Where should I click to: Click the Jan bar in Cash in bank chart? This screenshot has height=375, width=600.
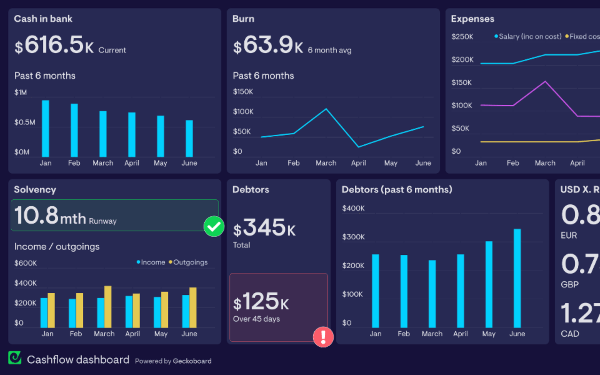[x=46, y=129]
